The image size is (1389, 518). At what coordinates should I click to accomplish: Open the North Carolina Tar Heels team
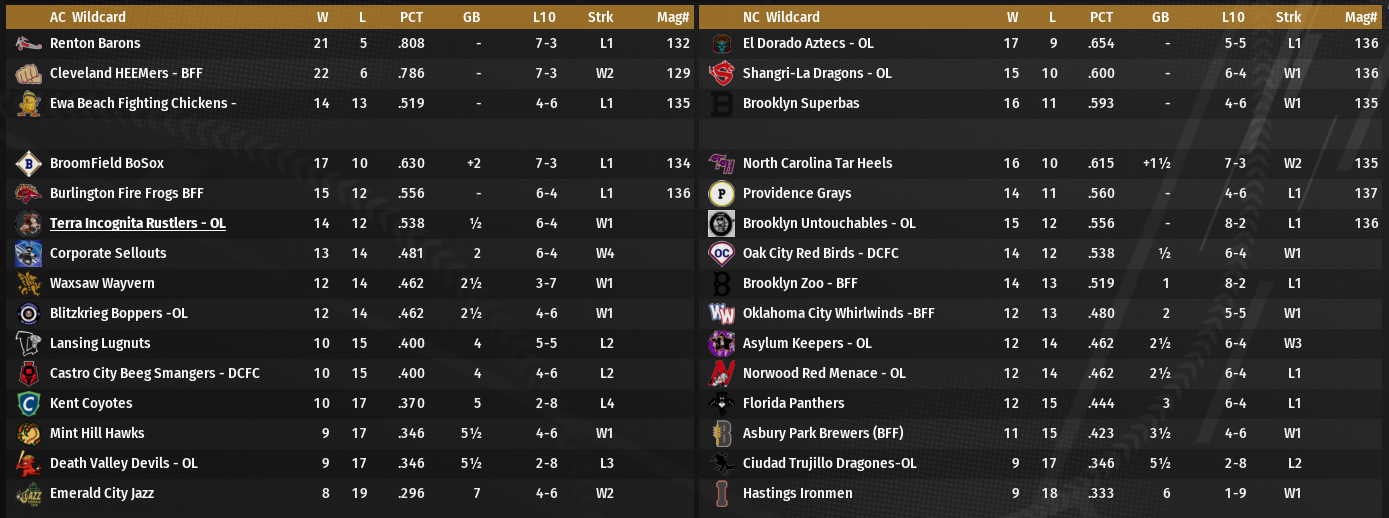pos(817,163)
